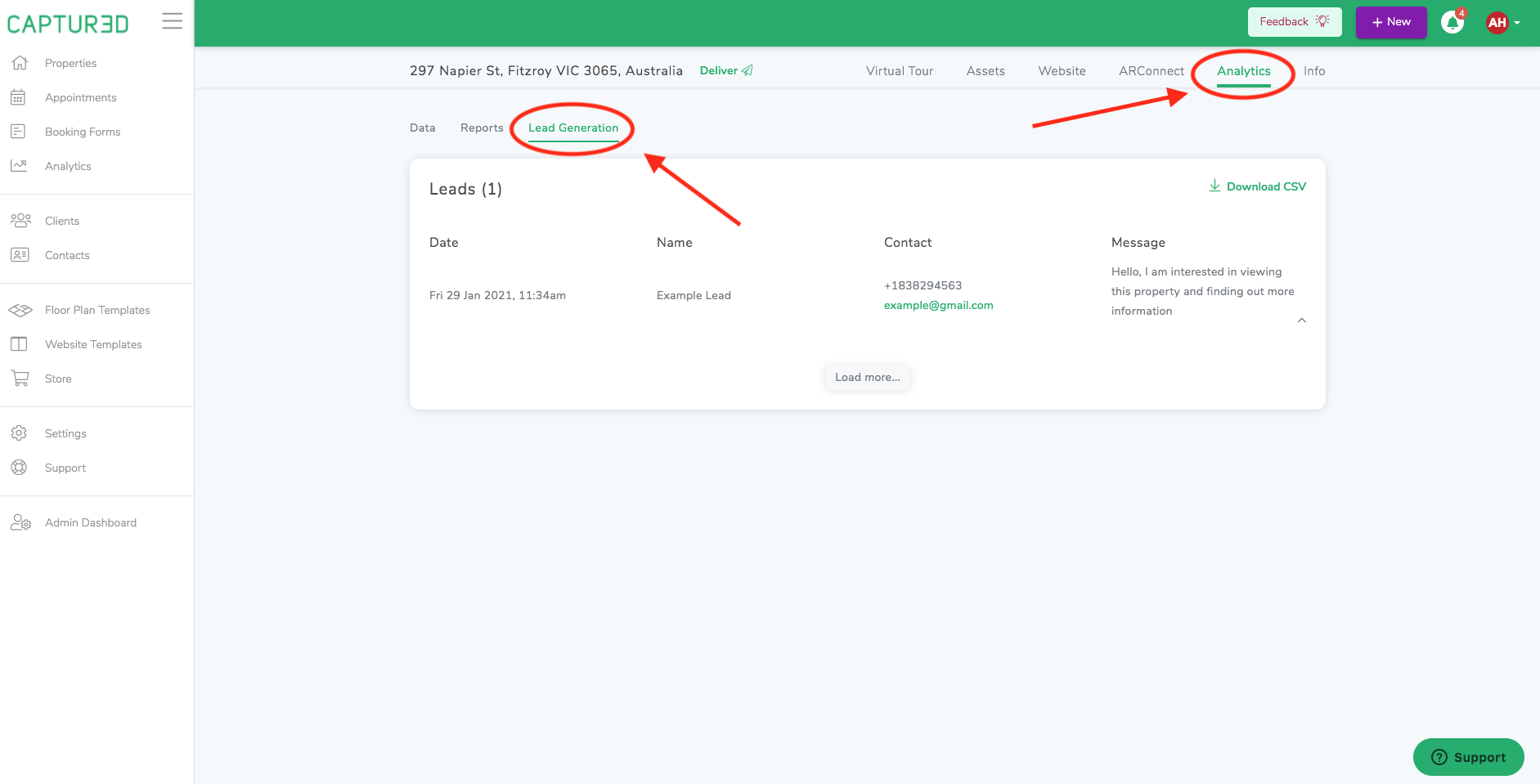Click the date Fri 29 Jan 2021, 11:34am

[x=497, y=295]
